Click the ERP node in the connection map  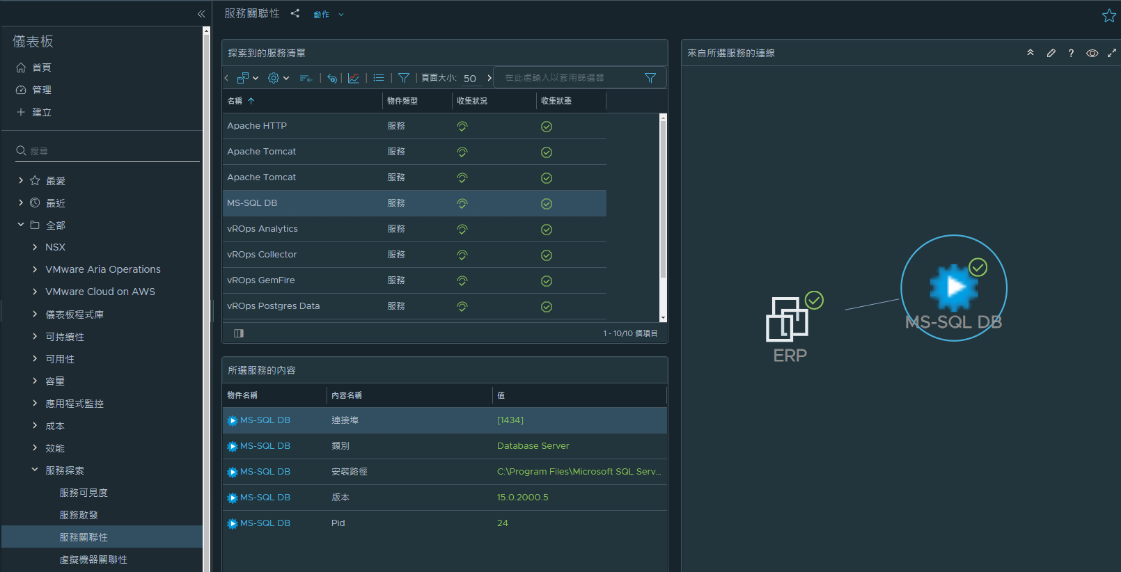pos(789,319)
